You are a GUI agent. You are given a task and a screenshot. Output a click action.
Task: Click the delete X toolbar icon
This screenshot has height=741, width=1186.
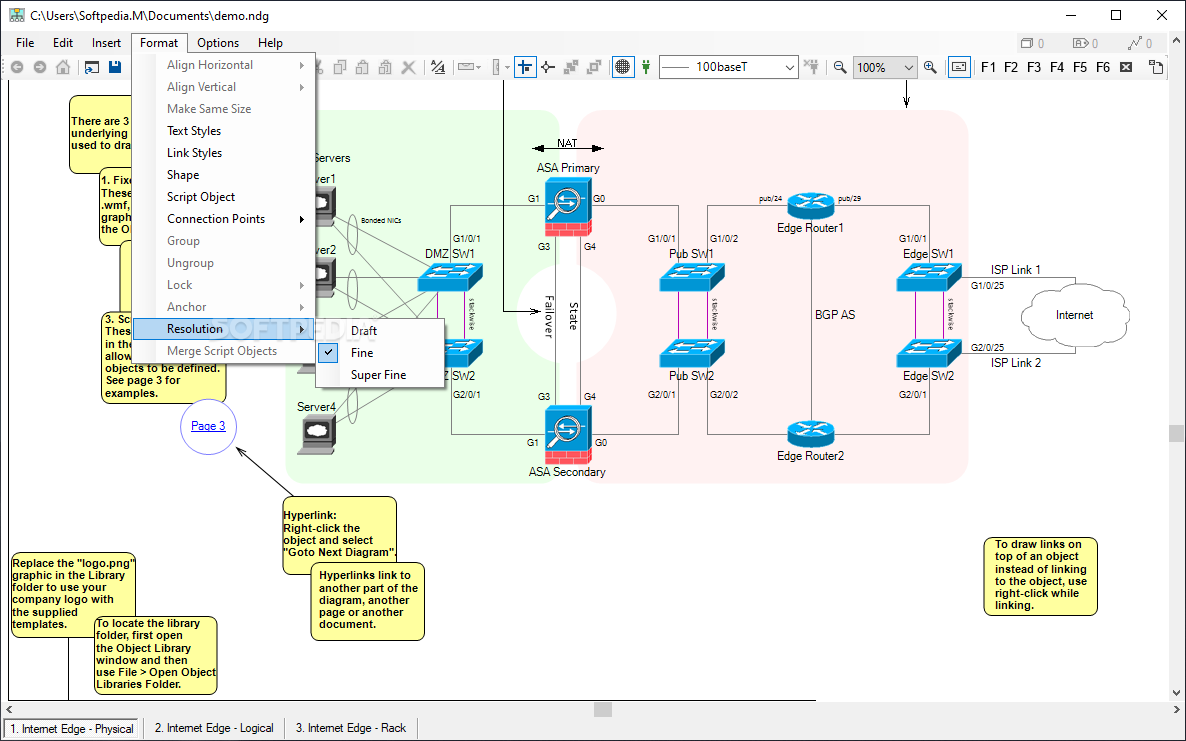pyautogui.click(x=408, y=67)
